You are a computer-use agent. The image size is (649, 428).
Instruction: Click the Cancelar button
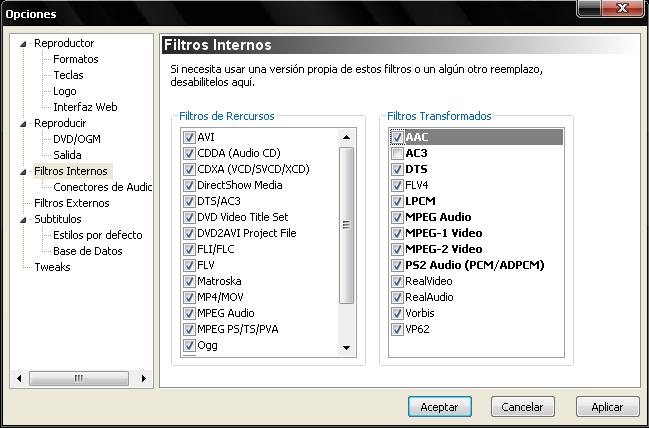coord(522,407)
